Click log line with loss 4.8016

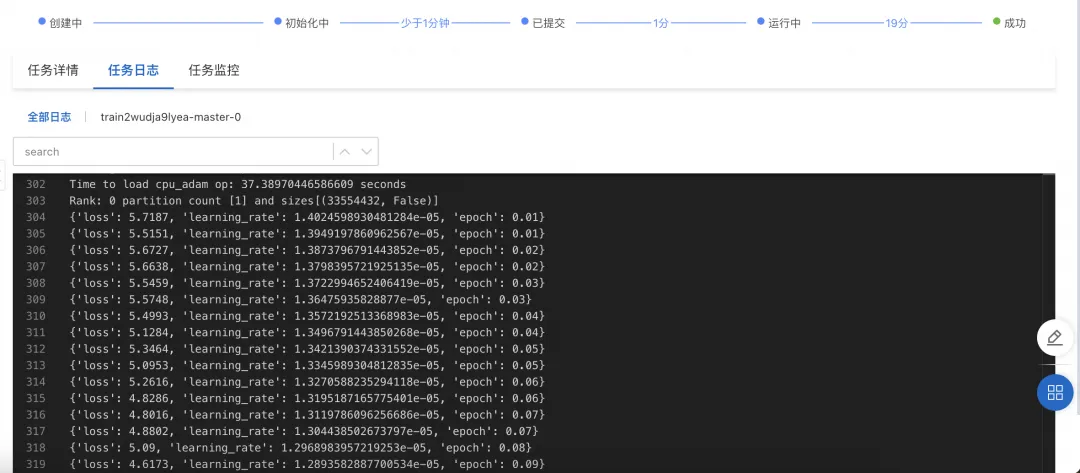click(x=307, y=415)
